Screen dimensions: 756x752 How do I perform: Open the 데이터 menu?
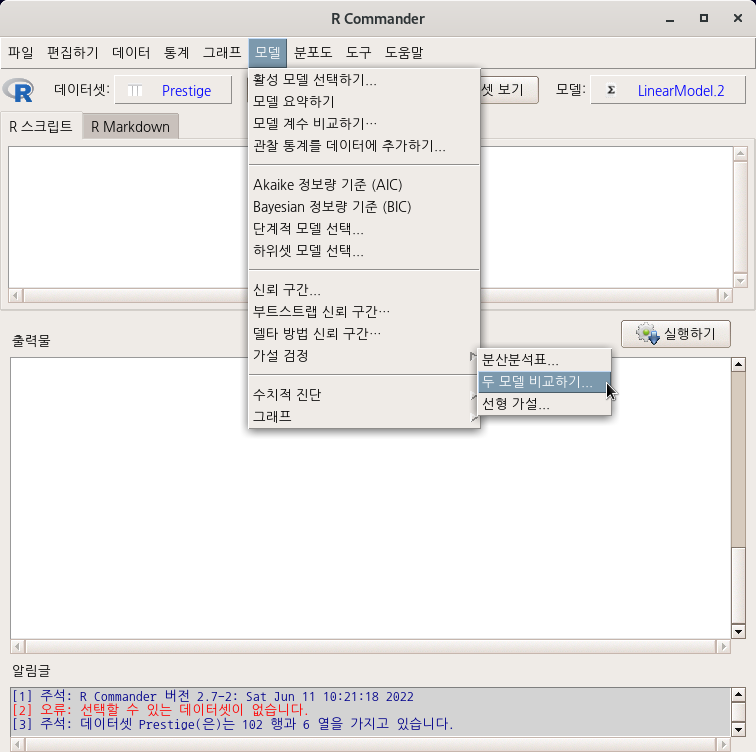(x=131, y=53)
